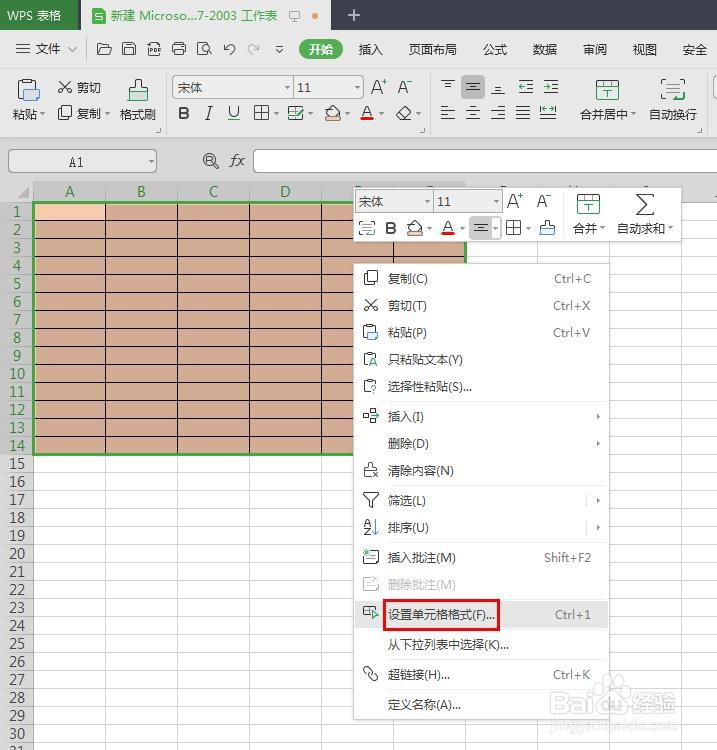Expand the mini toolbar AutoSum dropdown
This screenshot has width=717, height=750.
click(671, 228)
